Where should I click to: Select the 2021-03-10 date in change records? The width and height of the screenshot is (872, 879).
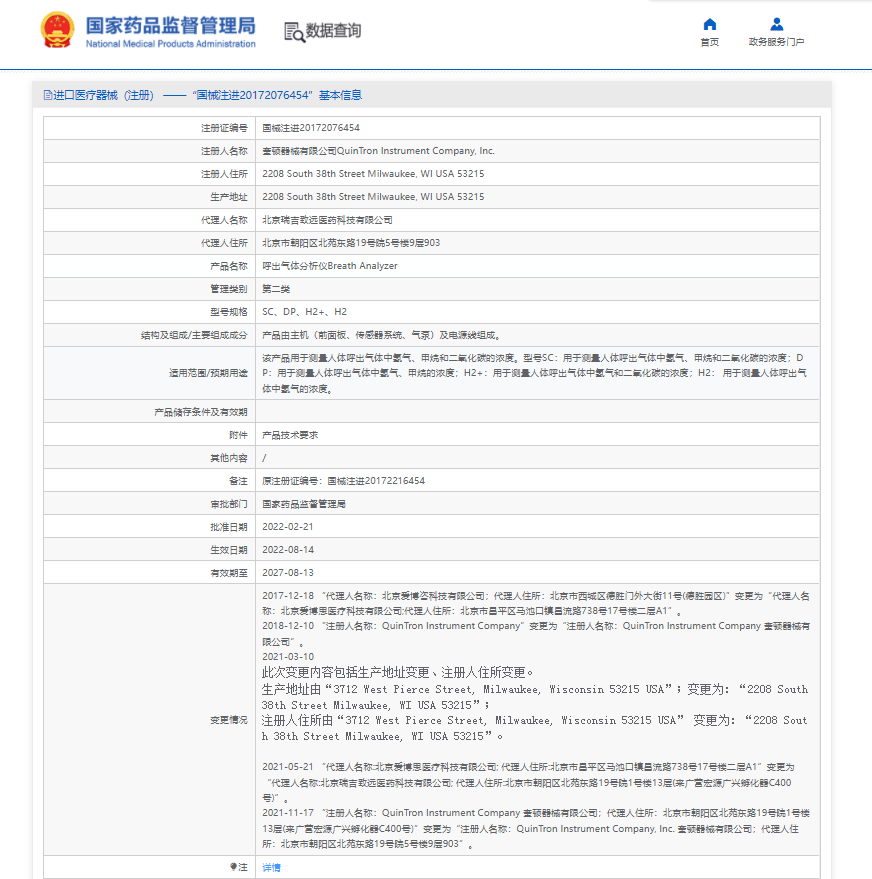[288, 656]
